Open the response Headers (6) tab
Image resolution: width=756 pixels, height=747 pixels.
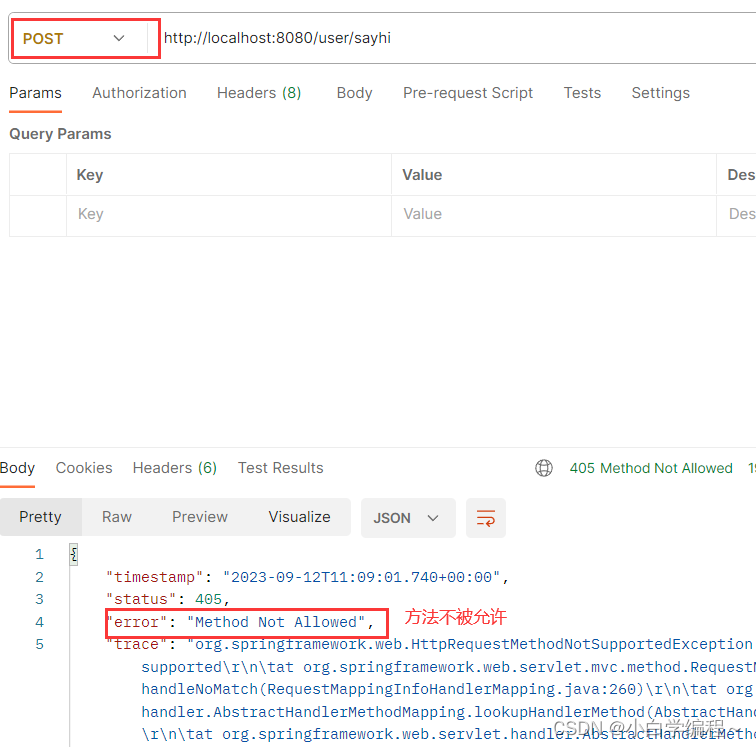point(175,468)
